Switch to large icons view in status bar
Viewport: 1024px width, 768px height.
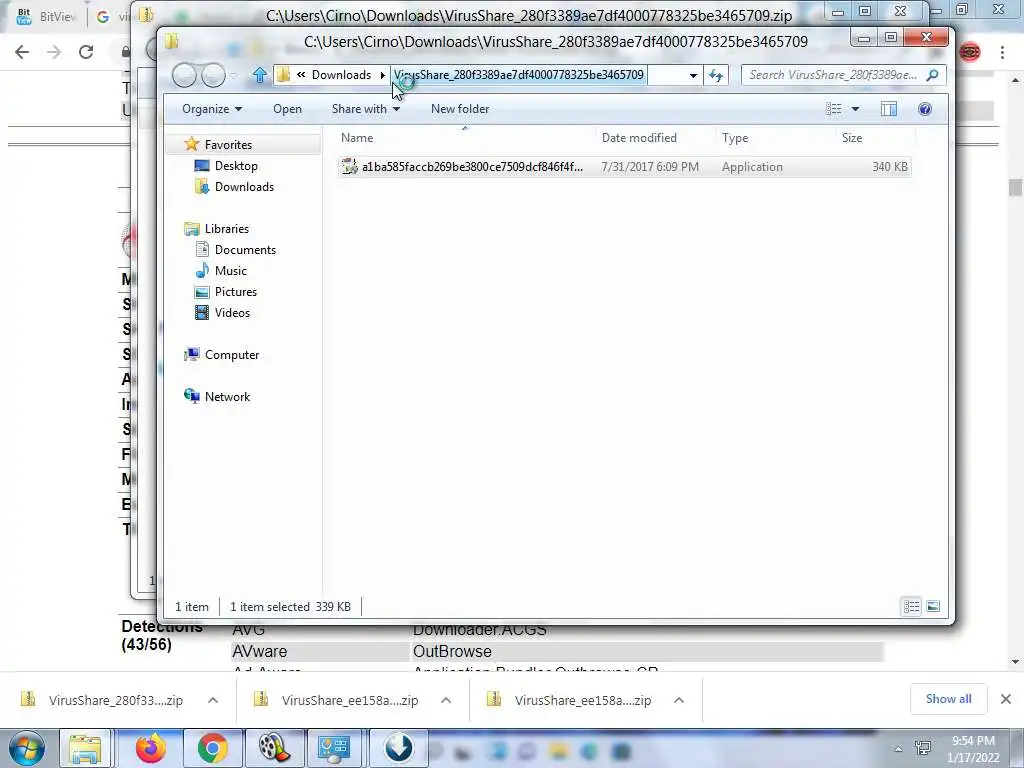[x=933, y=607]
